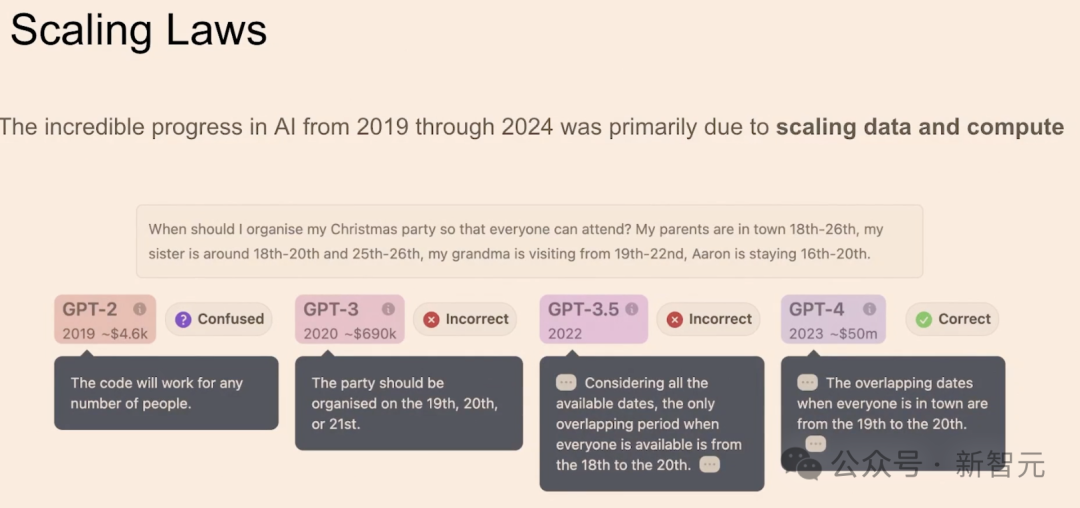The image size is (1080, 508).
Task: Click the Confused status badge
Action: pos(219,319)
